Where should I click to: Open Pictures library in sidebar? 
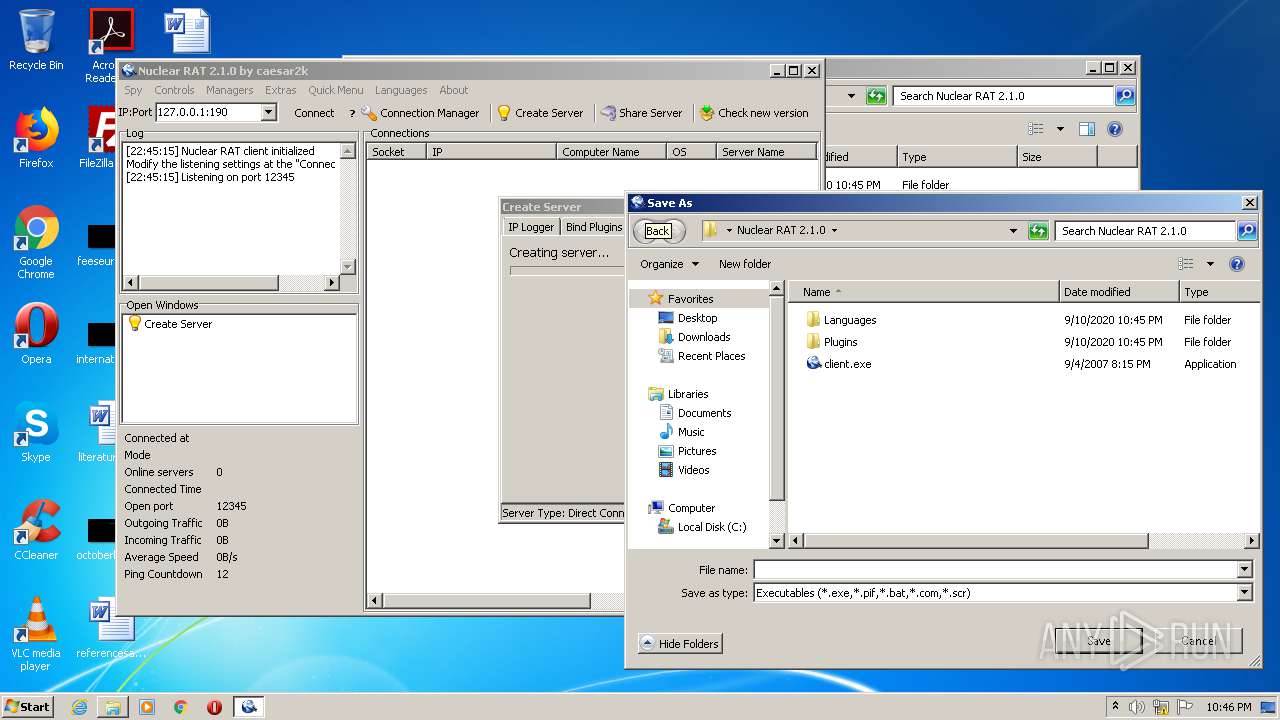[x=688, y=451]
